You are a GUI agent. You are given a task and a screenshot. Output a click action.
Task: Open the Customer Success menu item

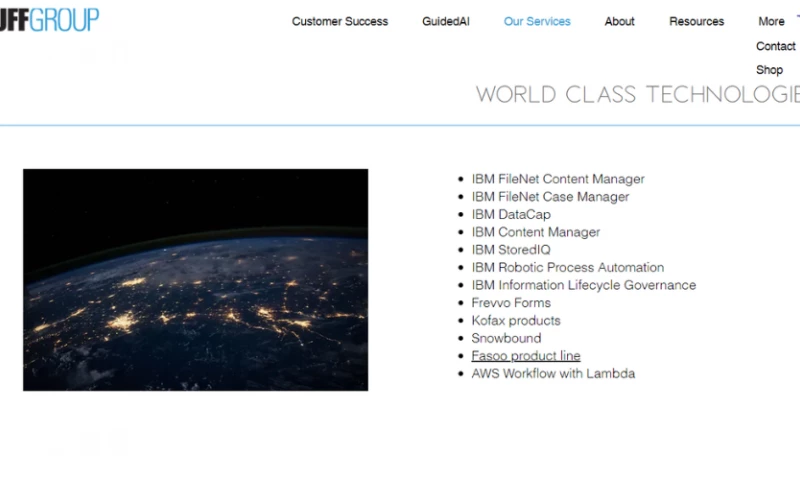pos(339,21)
